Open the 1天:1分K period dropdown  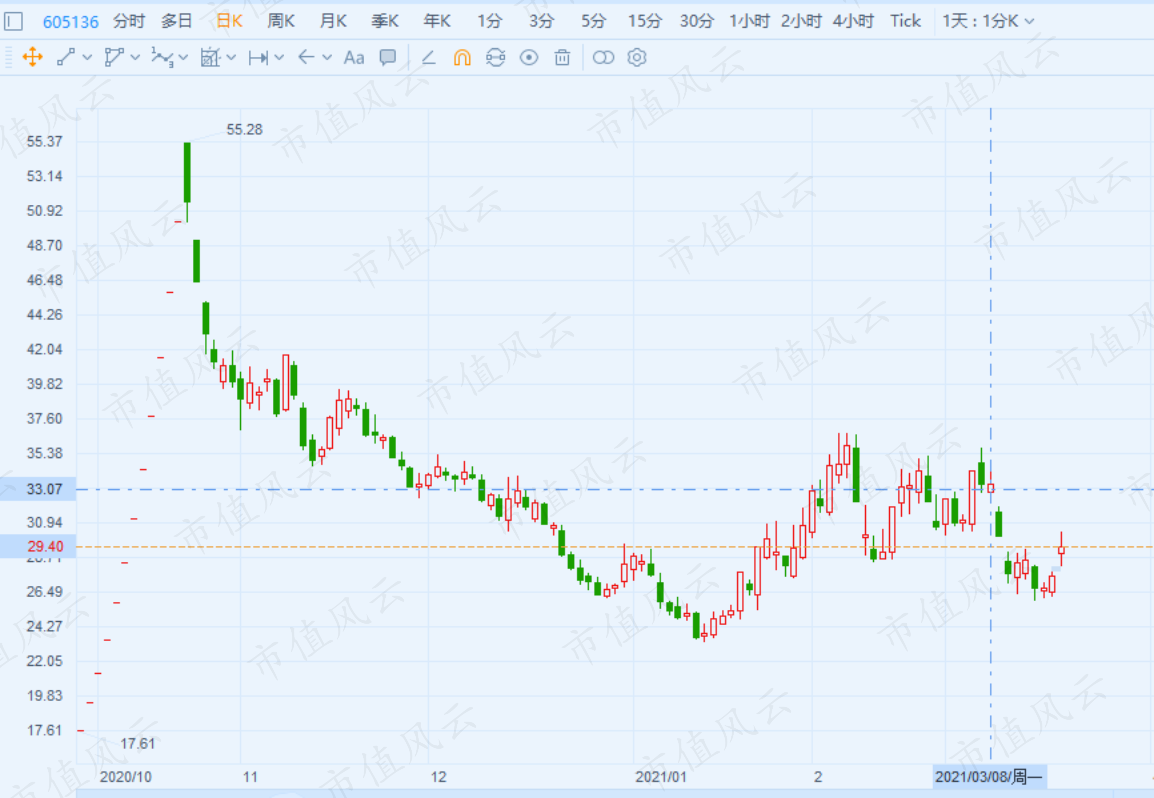click(988, 21)
